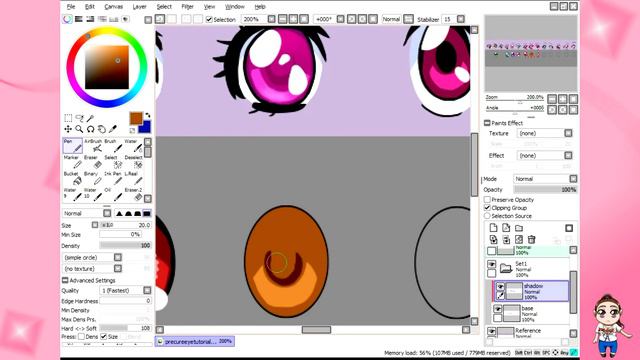Toggle the Selection visibility checkbox
The width and height of the screenshot is (640, 360).
point(209,19)
